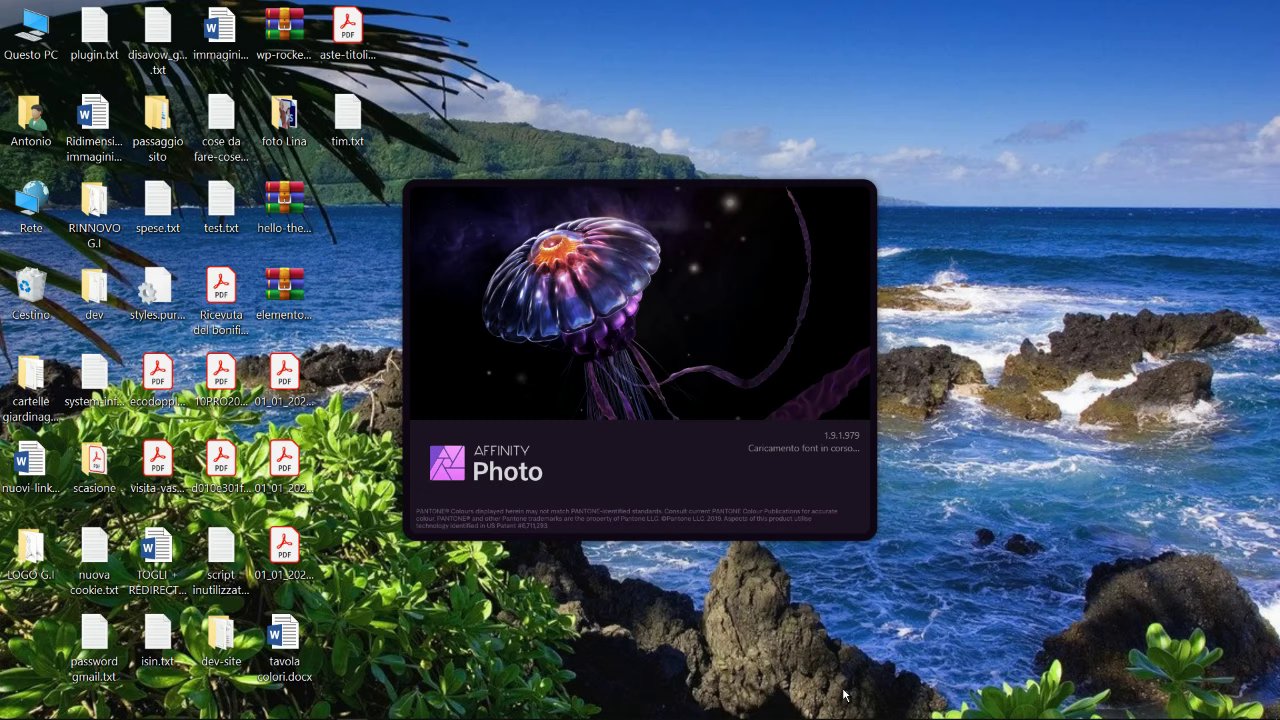Select the 10PRO20... PDF file
Image resolution: width=1280 pixels, height=720 pixels.
(221, 381)
